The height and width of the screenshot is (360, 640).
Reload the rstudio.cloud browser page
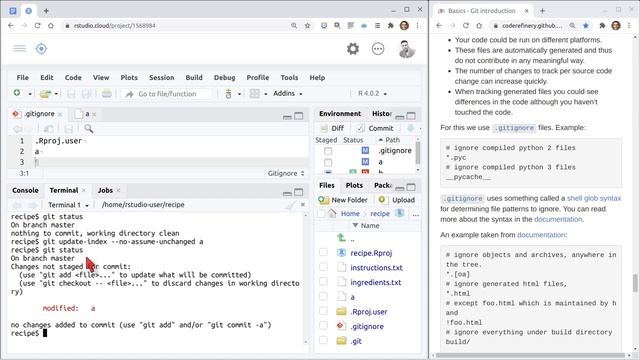pyautogui.click(x=38, y=25)
